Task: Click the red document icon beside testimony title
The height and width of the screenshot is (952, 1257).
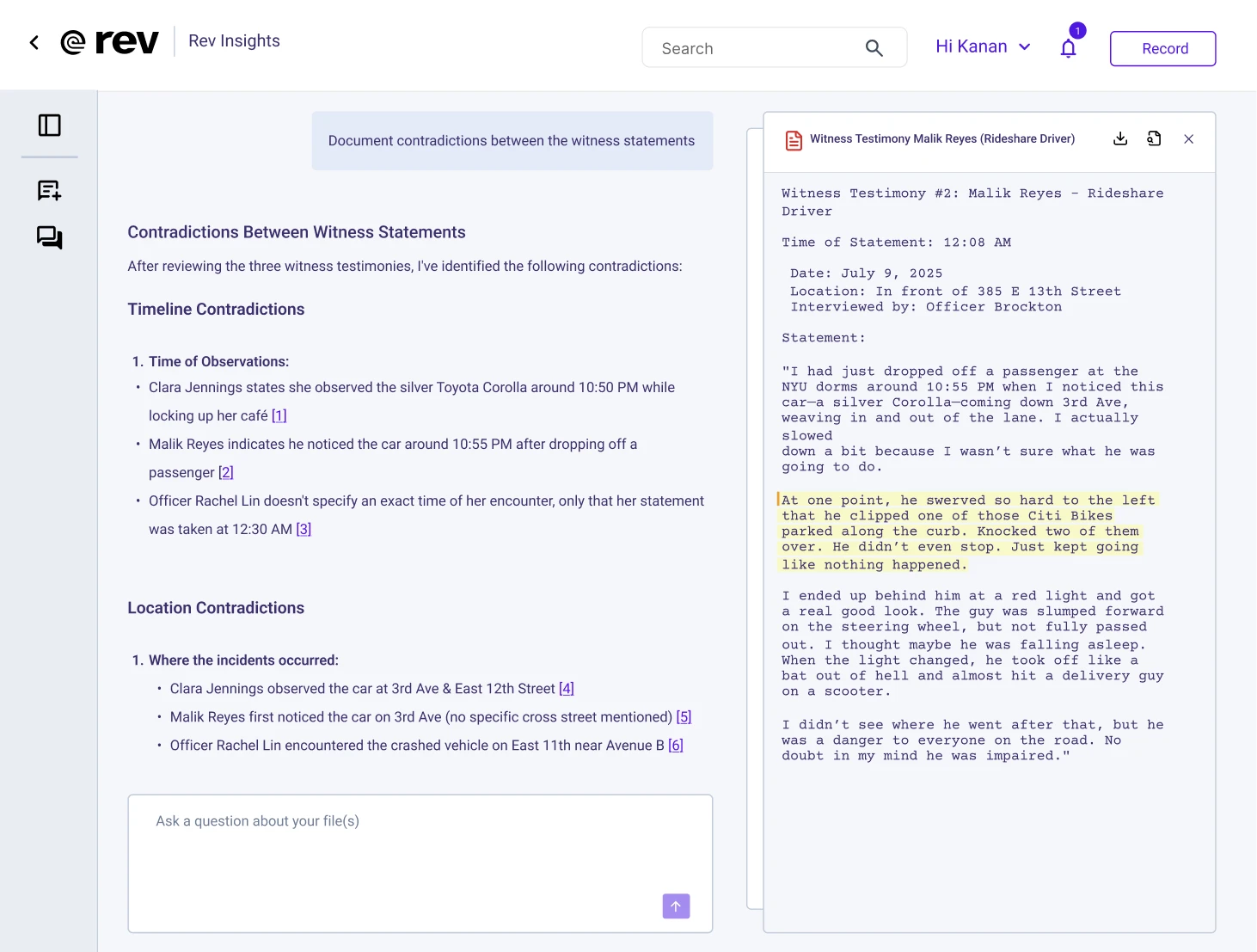Action: coord(793,138)
